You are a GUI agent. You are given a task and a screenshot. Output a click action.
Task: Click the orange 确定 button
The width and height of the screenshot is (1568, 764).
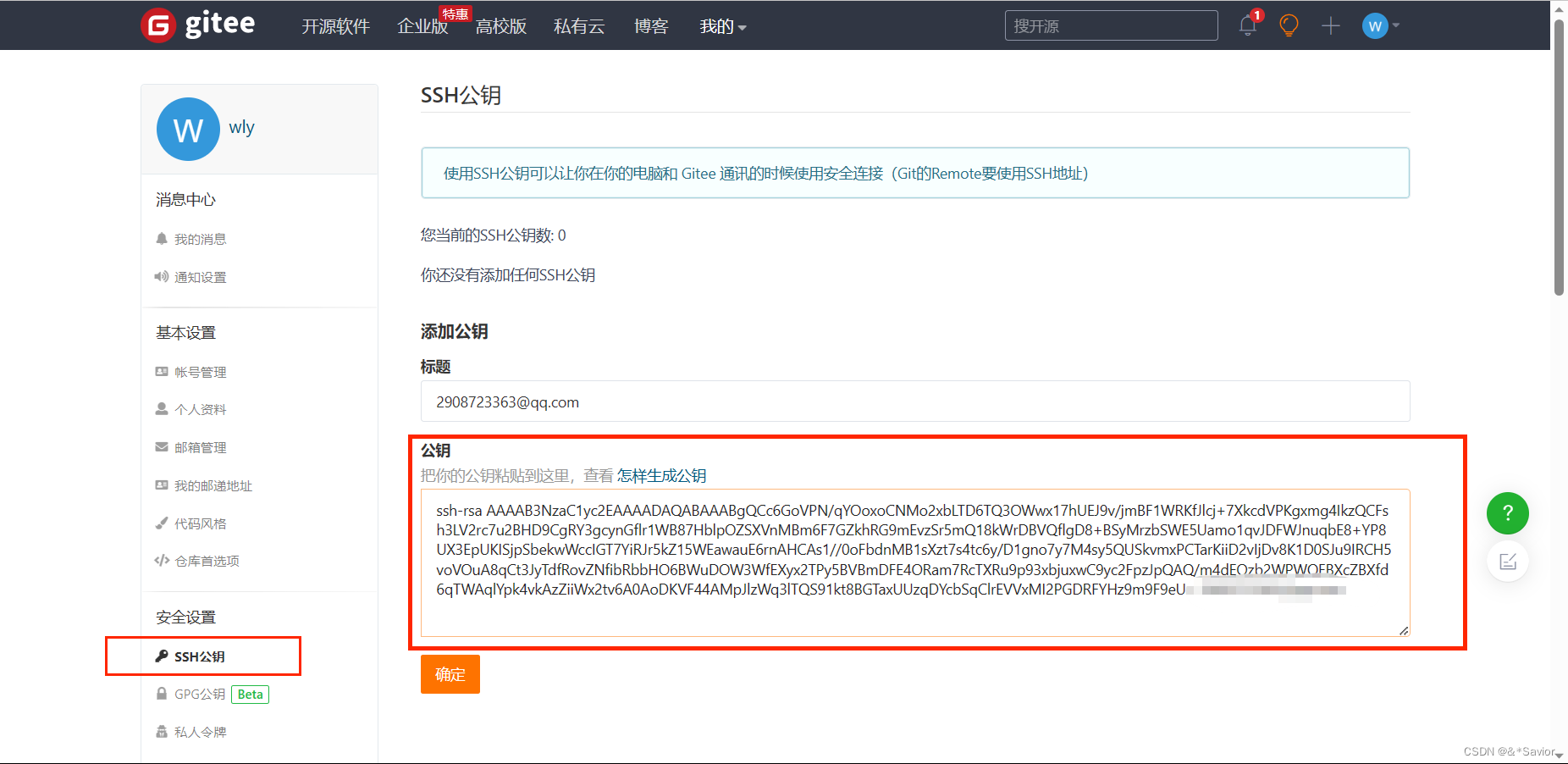pyautogui.click(x=450, y=674)
